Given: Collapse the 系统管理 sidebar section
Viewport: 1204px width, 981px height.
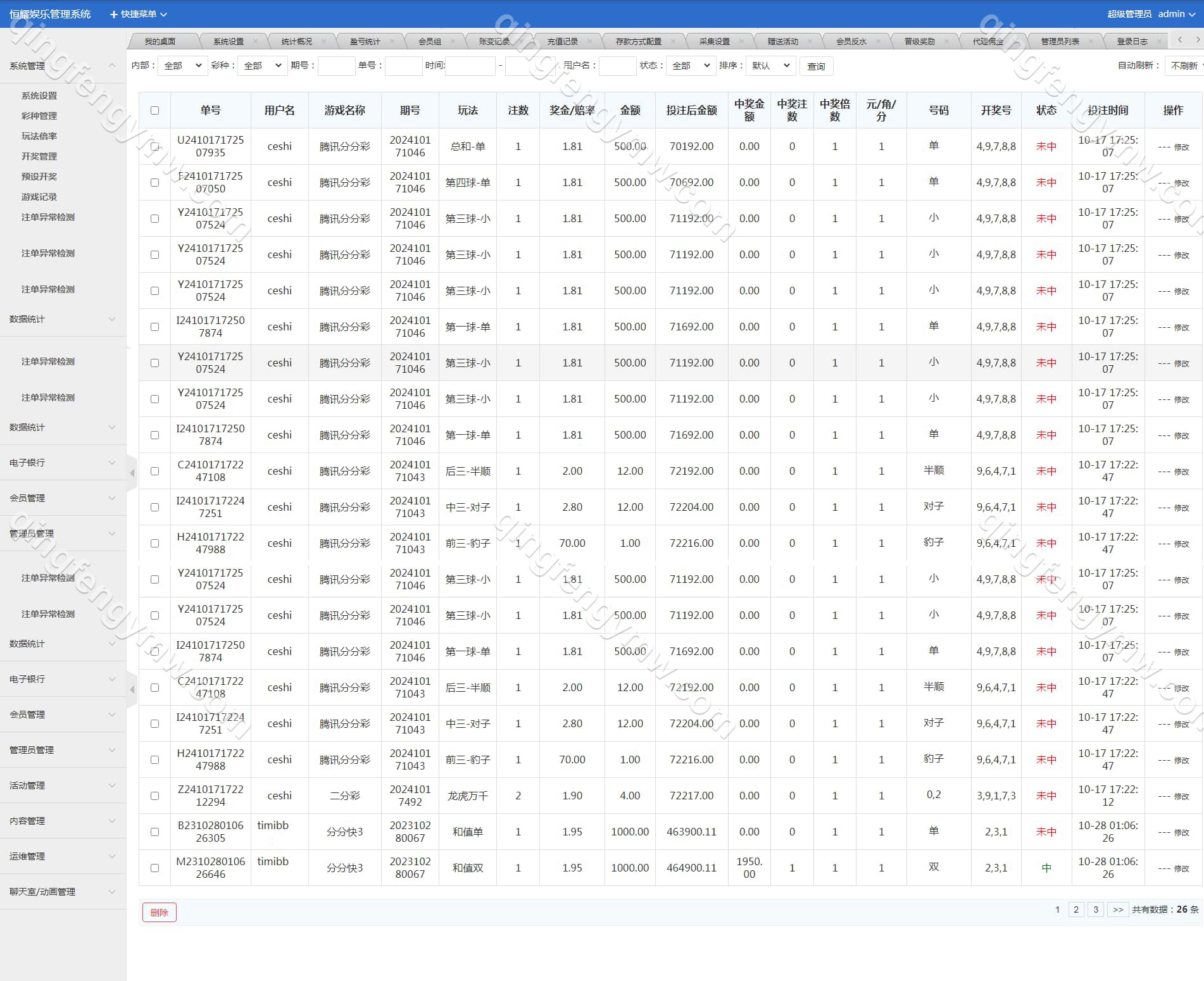Looking at the screenshot, I should [112, 66].
